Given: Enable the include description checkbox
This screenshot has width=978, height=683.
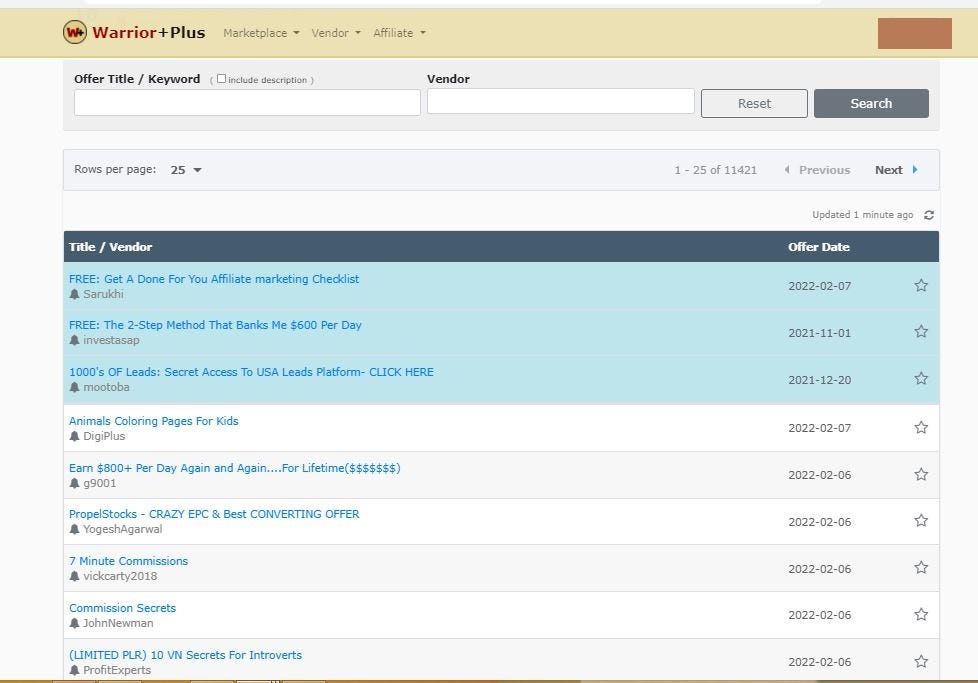Looking at the screenshot, I should [221, 79].
